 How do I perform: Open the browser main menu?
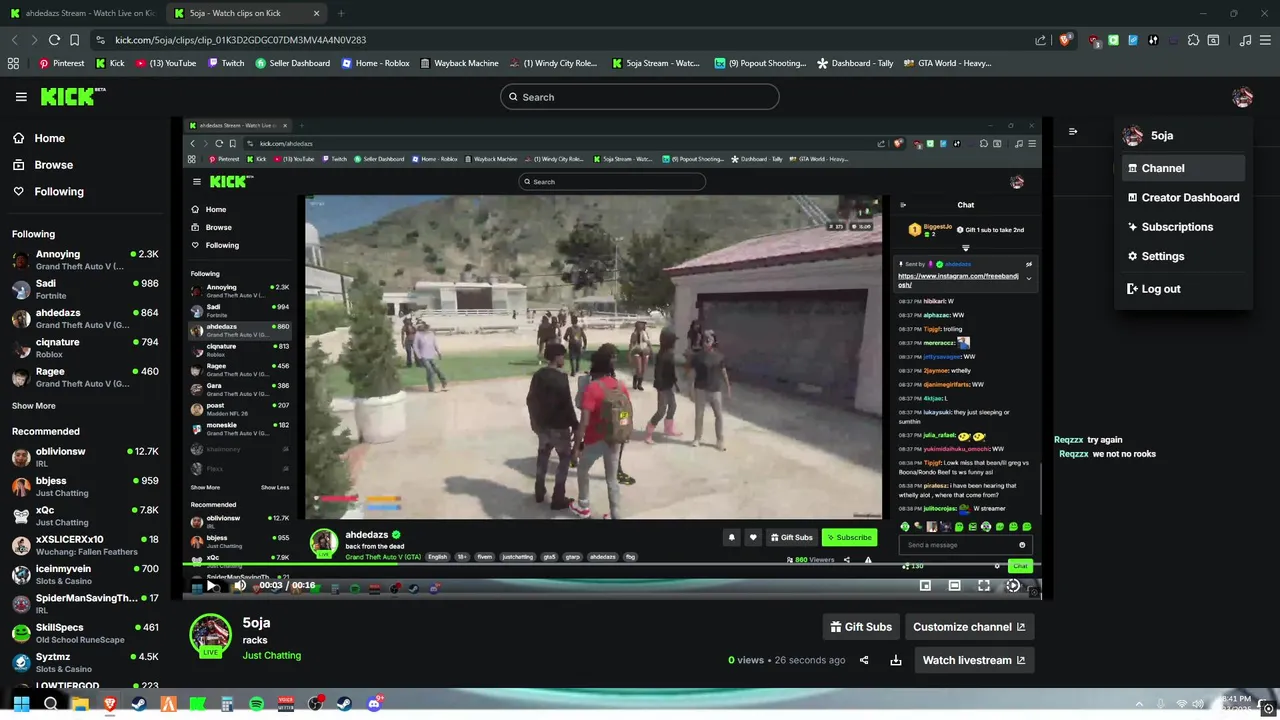[1265, 40]
